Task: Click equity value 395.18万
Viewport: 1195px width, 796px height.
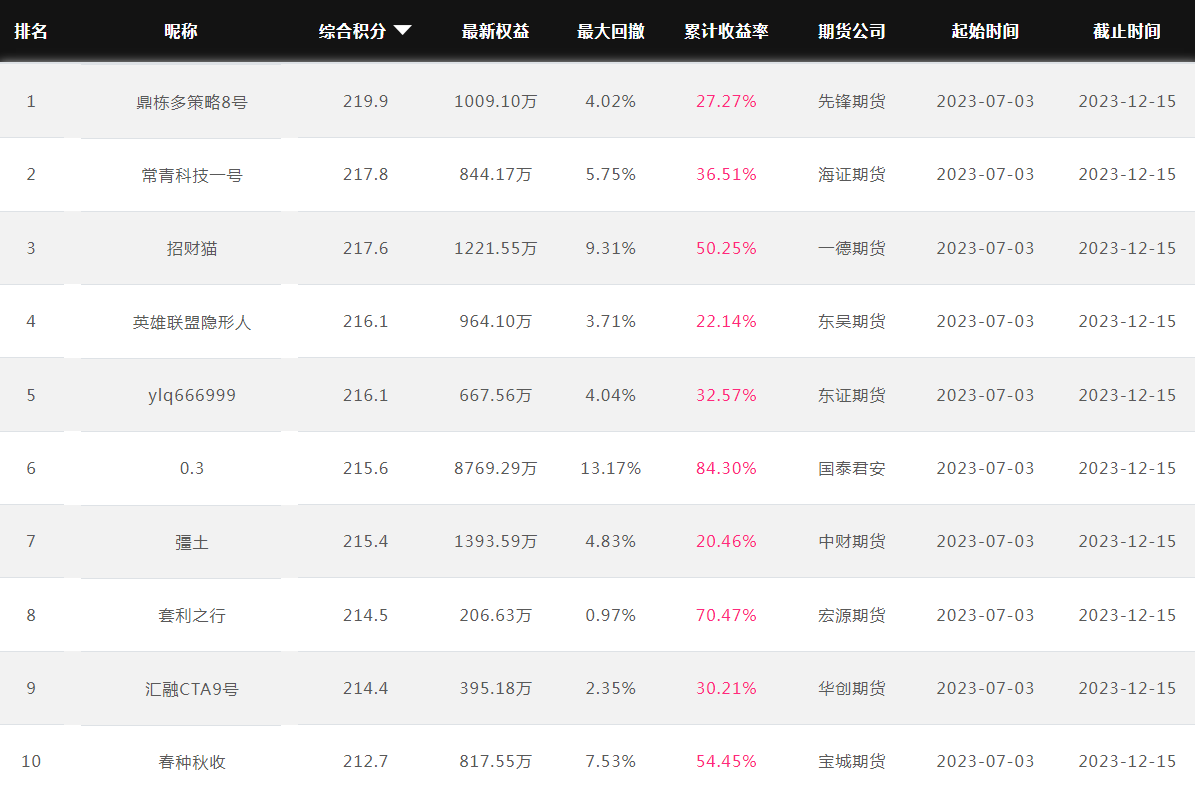Action: pyautogui.click(x=495, y=688)
